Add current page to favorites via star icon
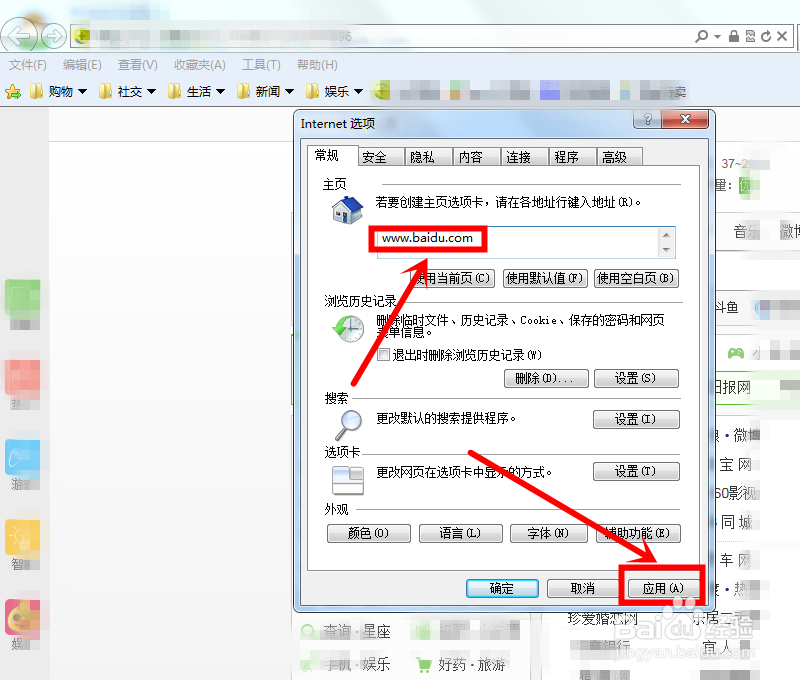This screenshot has height=680, width=800. point(12,91)
